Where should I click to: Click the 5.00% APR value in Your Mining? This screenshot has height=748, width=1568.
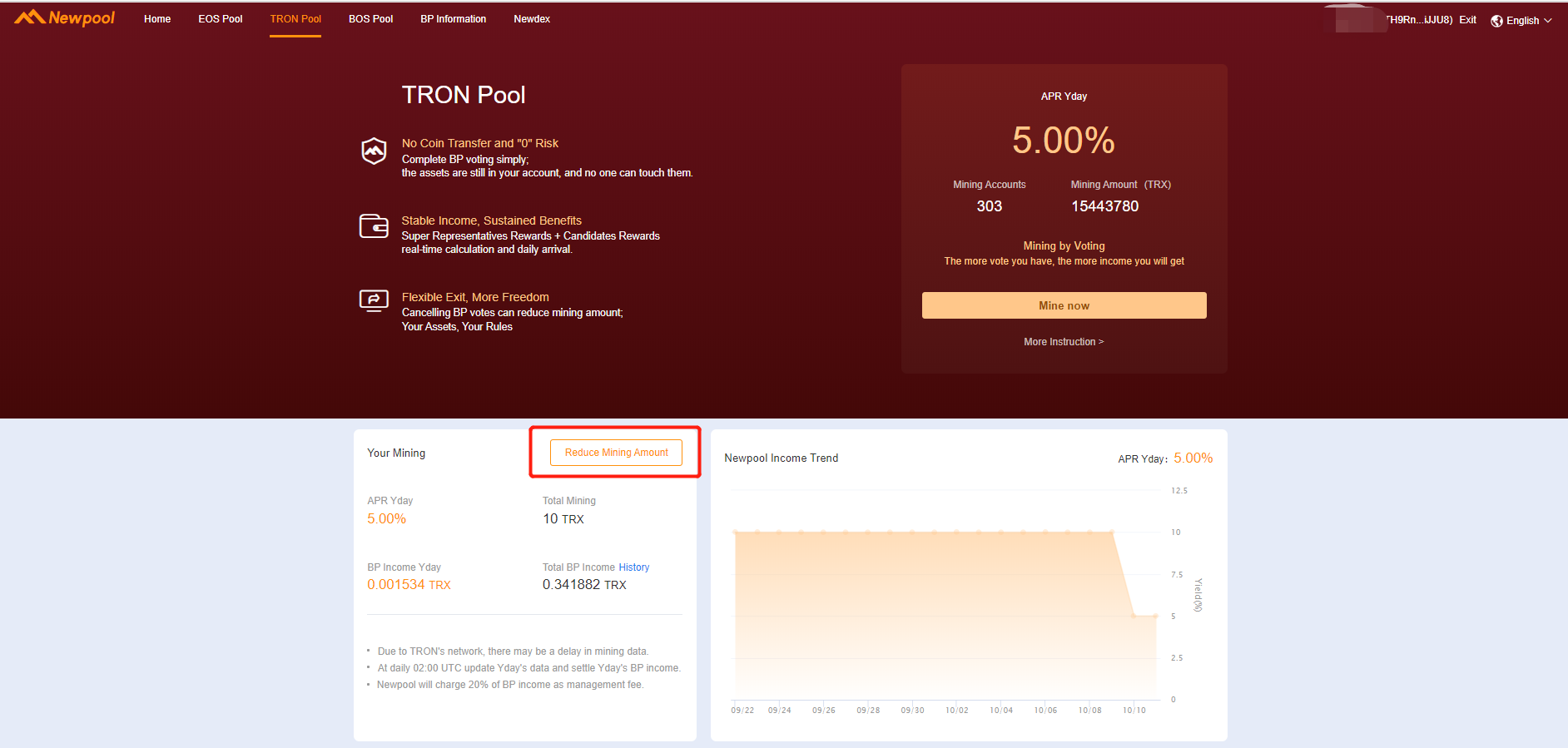click(x=386, y=519)
